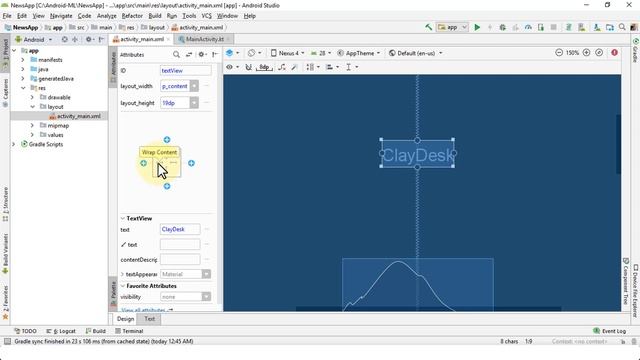Screen dimensions: 640x360
Task: Open Project Structure from the toolbar
Action: pyautogui.click(x=610, y=27)
